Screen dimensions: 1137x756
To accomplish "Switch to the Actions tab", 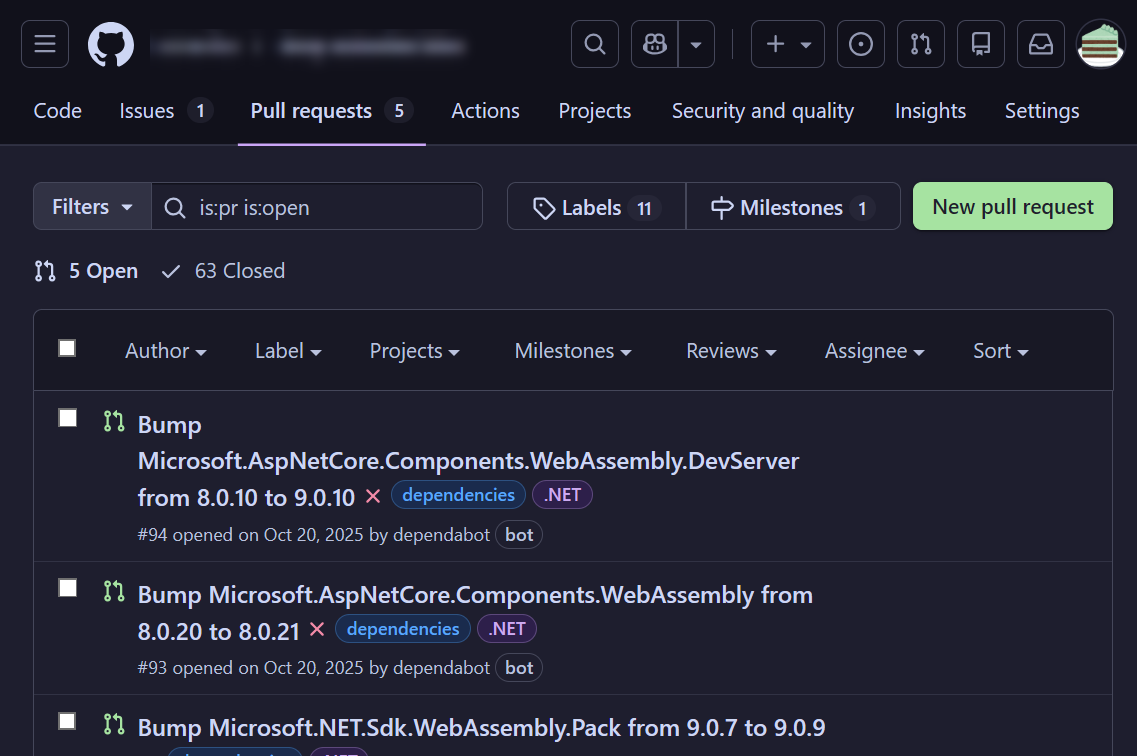I will tap(485, 111).
